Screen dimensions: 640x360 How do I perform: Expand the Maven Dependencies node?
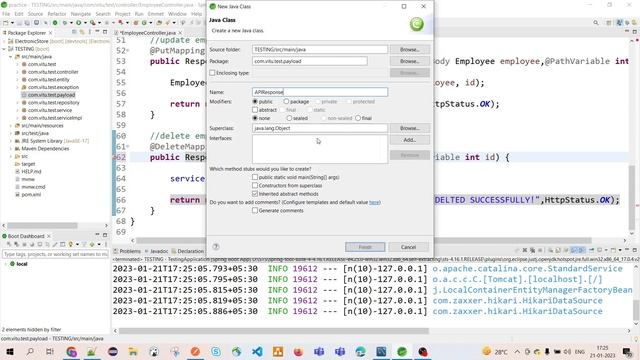(x=11, y=149)
